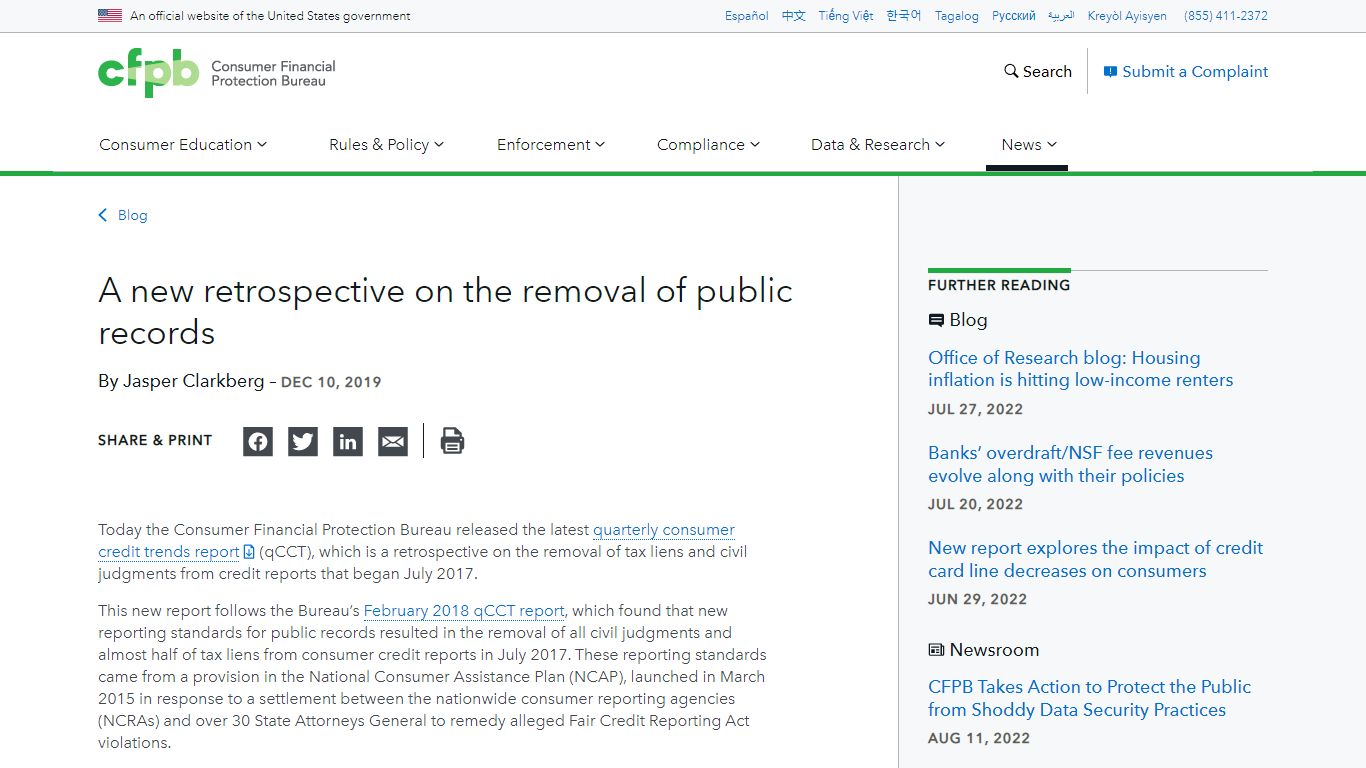Share the article on LinkedIn

click(x=348, y=441)
